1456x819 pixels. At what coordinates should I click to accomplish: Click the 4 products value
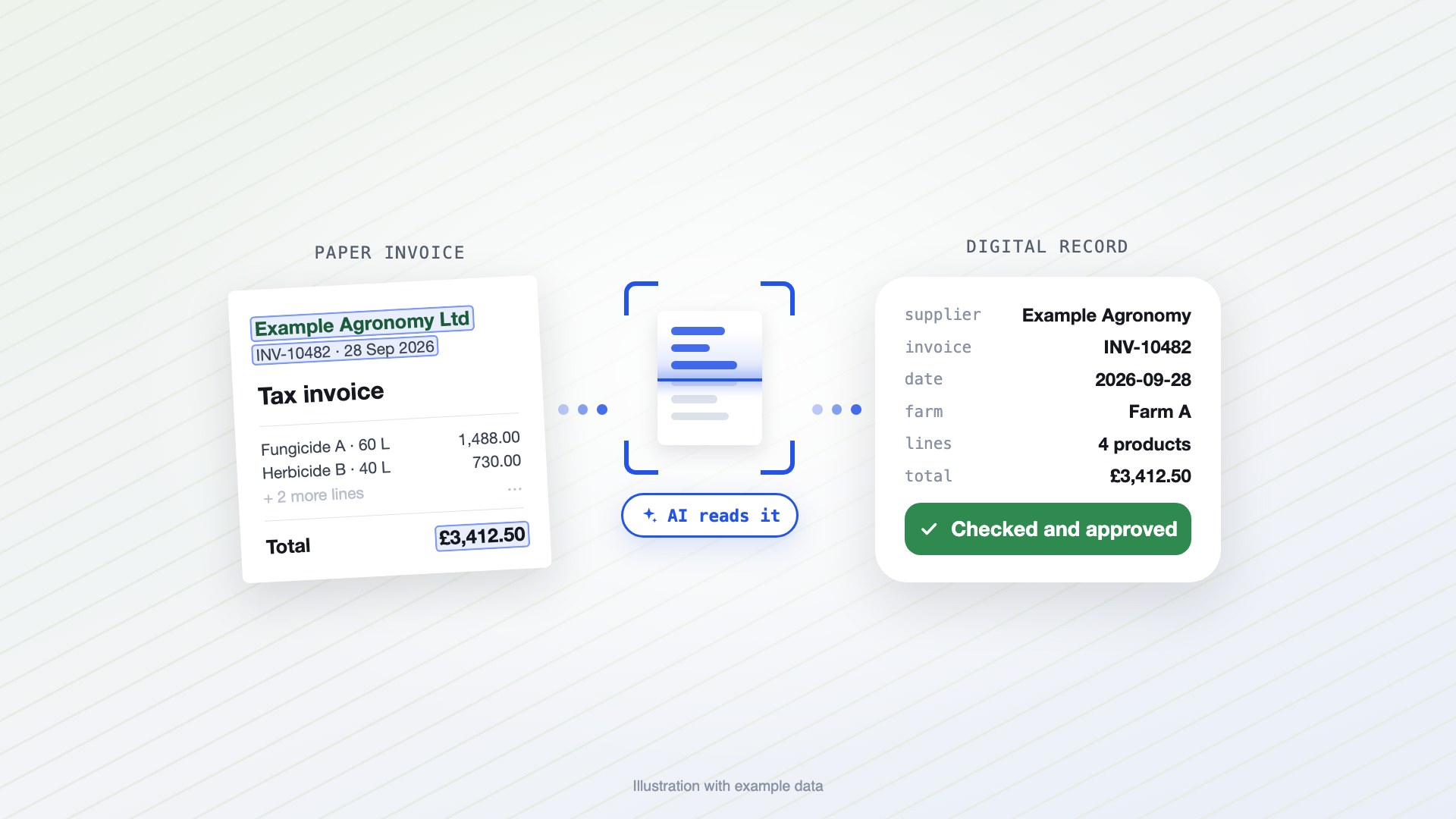click(x=1144, y=444)
